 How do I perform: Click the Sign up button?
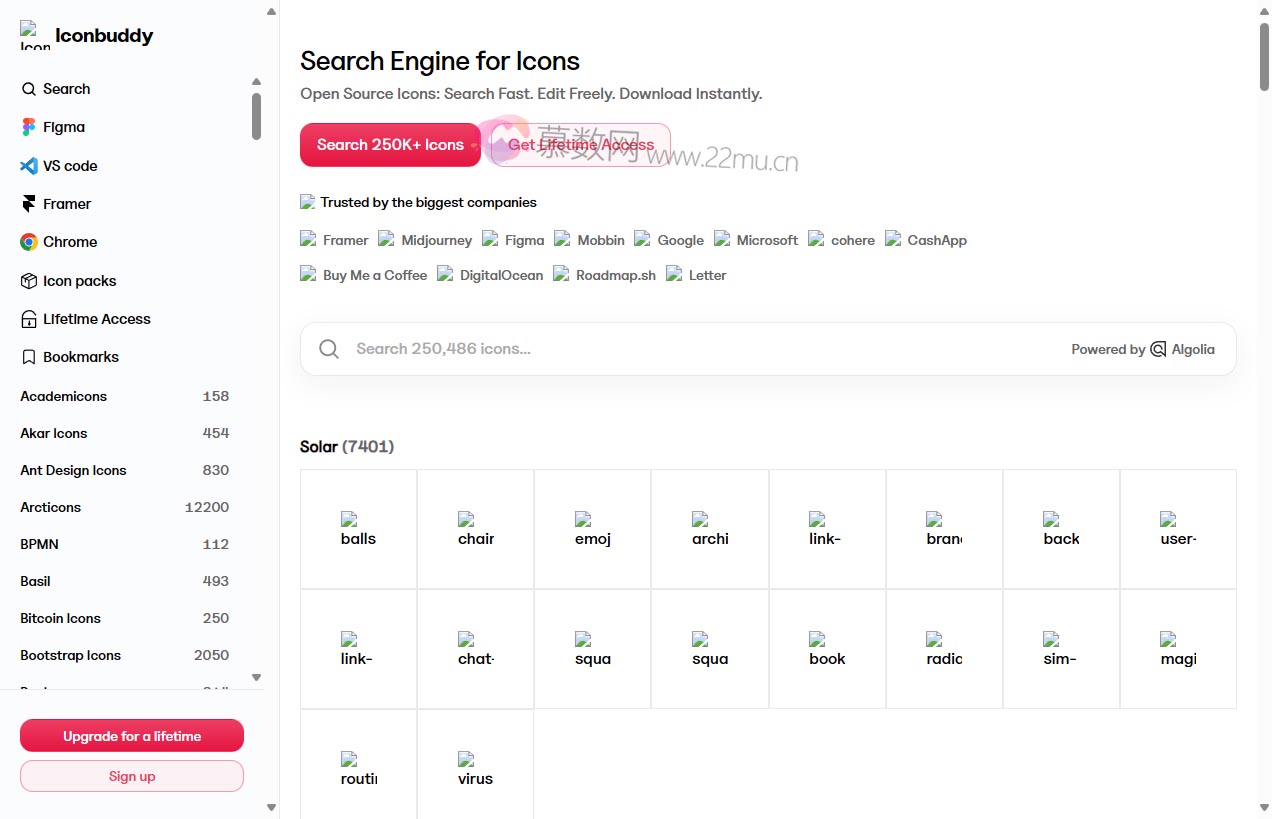pyautogui.click(x=132, y=776)
